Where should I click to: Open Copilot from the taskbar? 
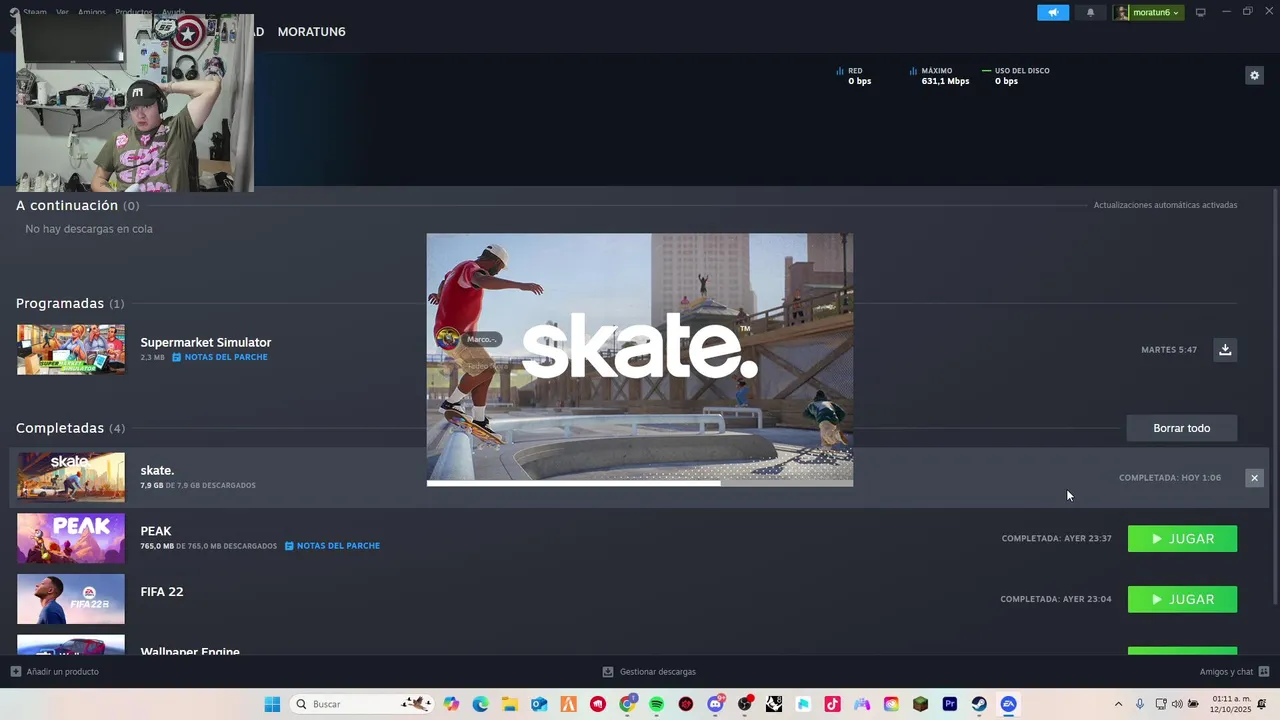point(452,704)
